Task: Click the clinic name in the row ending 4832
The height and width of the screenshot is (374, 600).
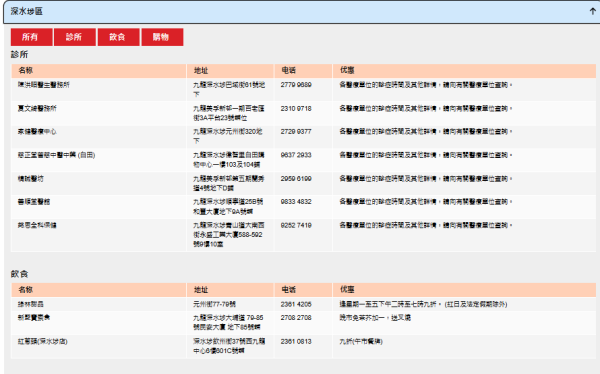Action: coord(34,202)
